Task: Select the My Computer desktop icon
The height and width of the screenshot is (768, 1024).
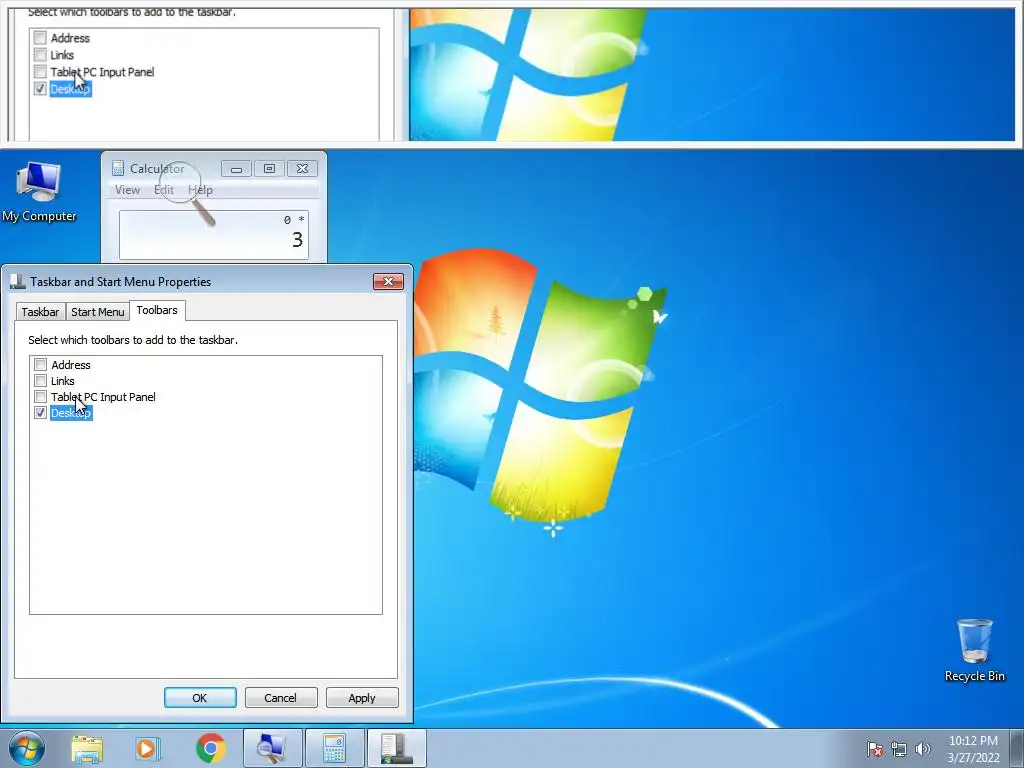Action: (39, 192)
